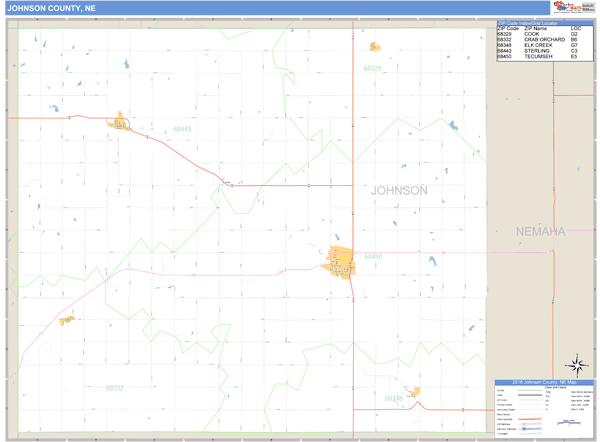Click the yellow Sterling town area on the map
Viewport: 600px width, 442px height.
119,122
